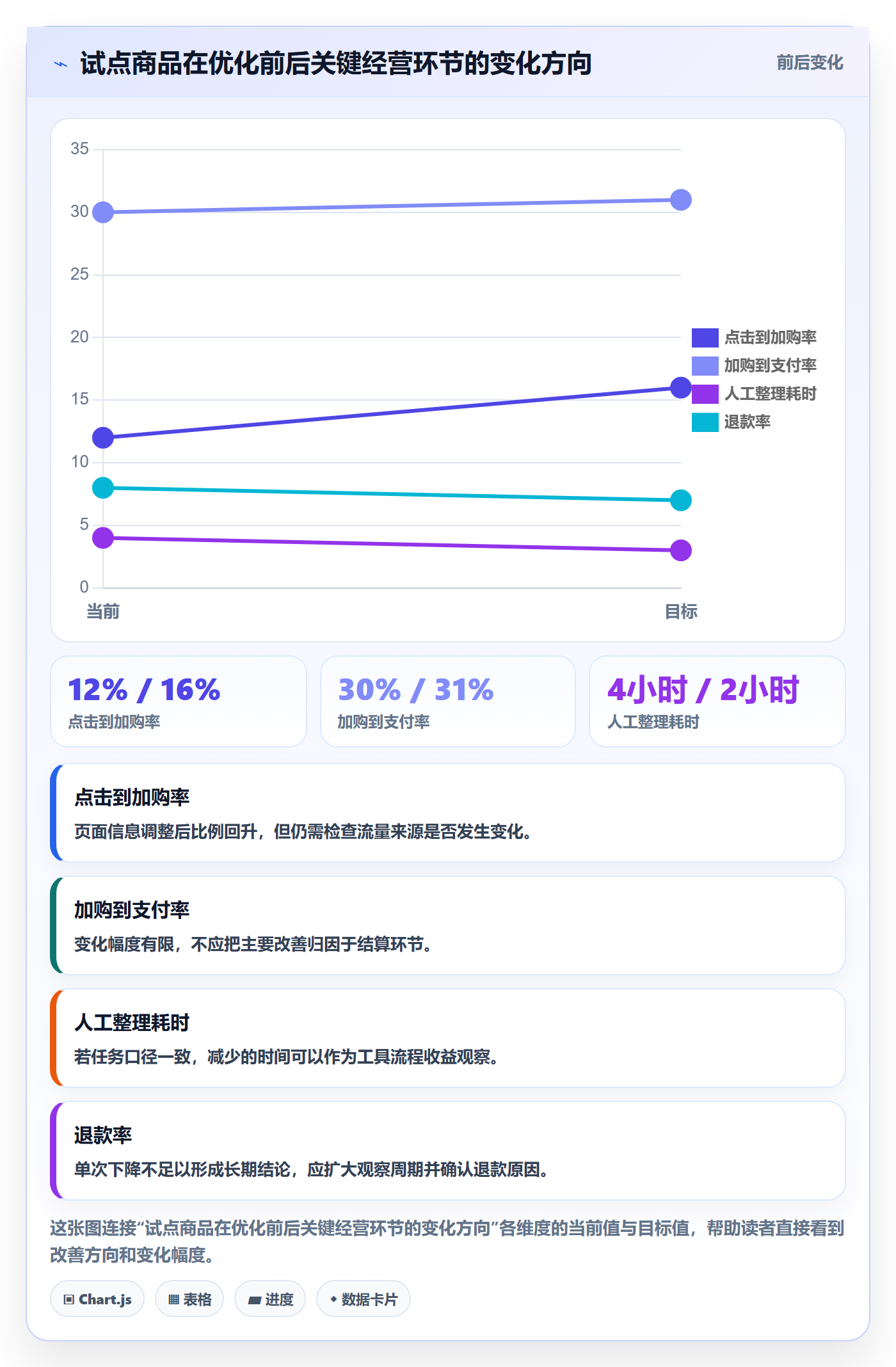Select the 人工整理耗时 point at 目标
This screenshot has height=1367, width=896.
(681, 550)
